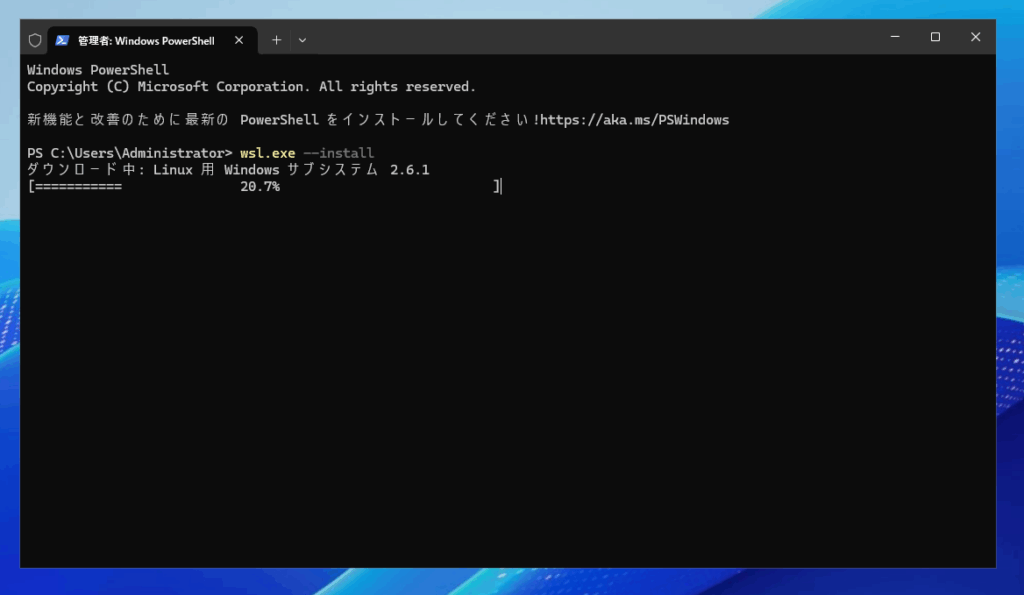Expand the new tab profile dropdown chevron
Image resolution: width=1024 pixels, height=595 pixels.
[302, 40]
